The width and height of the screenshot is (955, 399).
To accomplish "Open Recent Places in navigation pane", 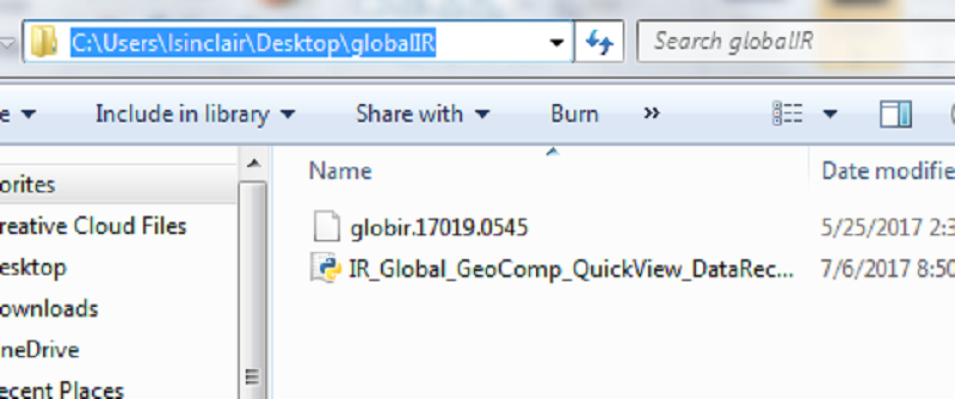I will 62,390.
